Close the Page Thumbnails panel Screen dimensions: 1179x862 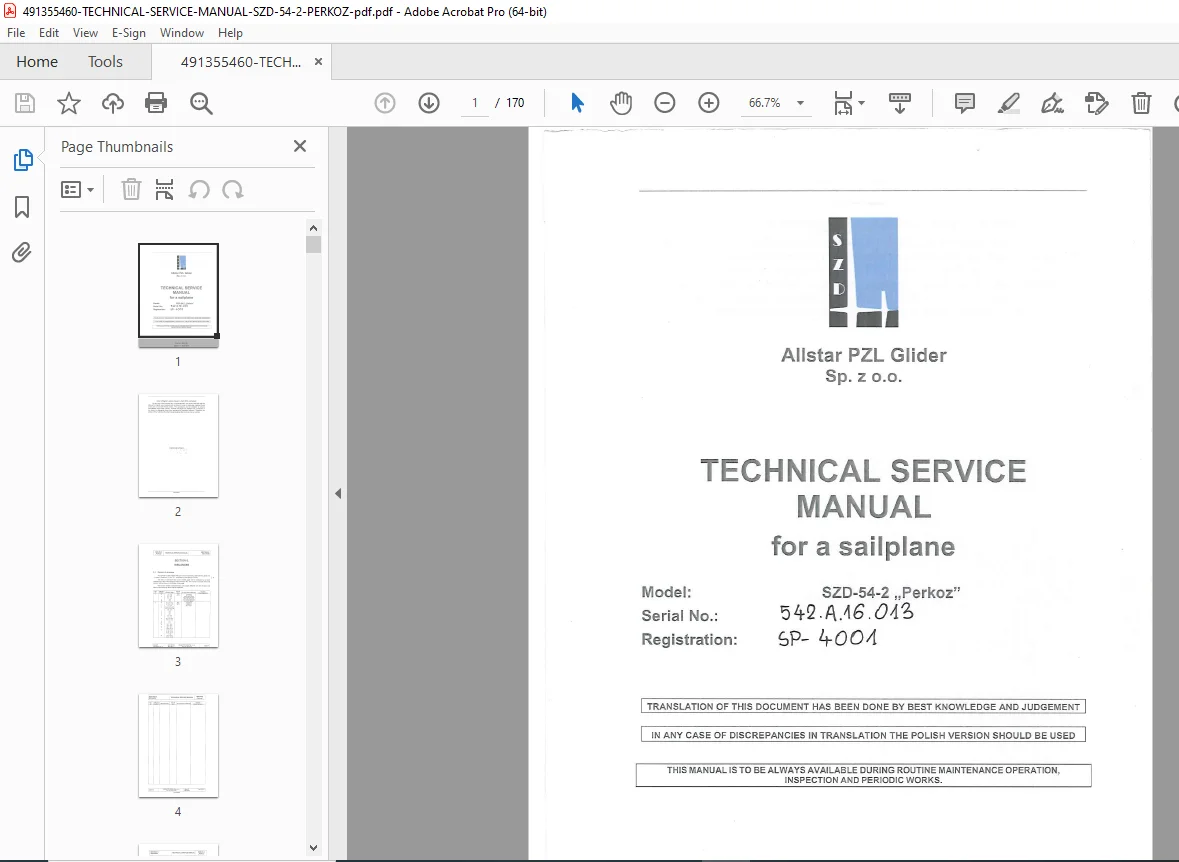[299, 146]
